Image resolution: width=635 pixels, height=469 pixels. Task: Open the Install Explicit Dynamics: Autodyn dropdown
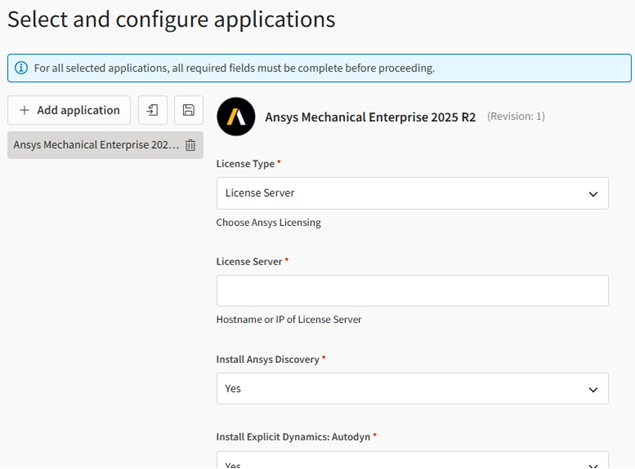(x=412, y=460)
